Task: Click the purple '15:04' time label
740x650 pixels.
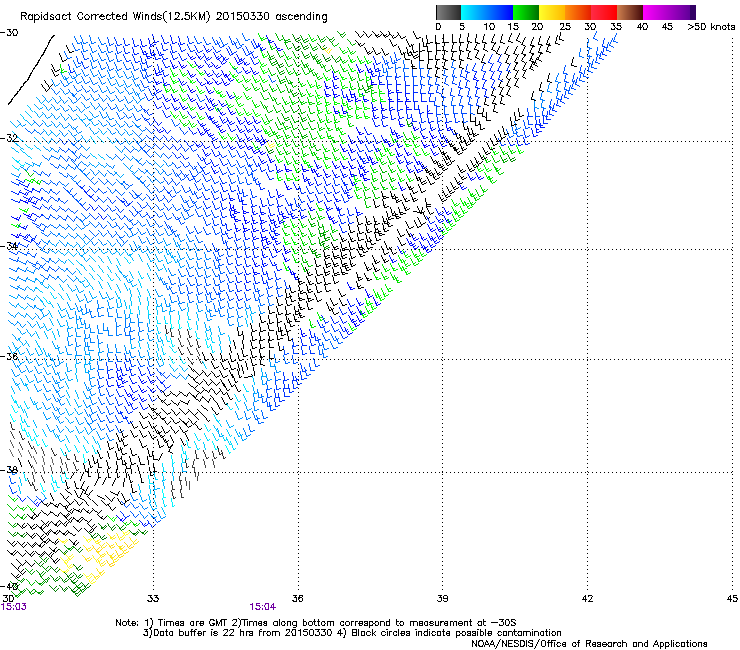Action: pos(263,607)
